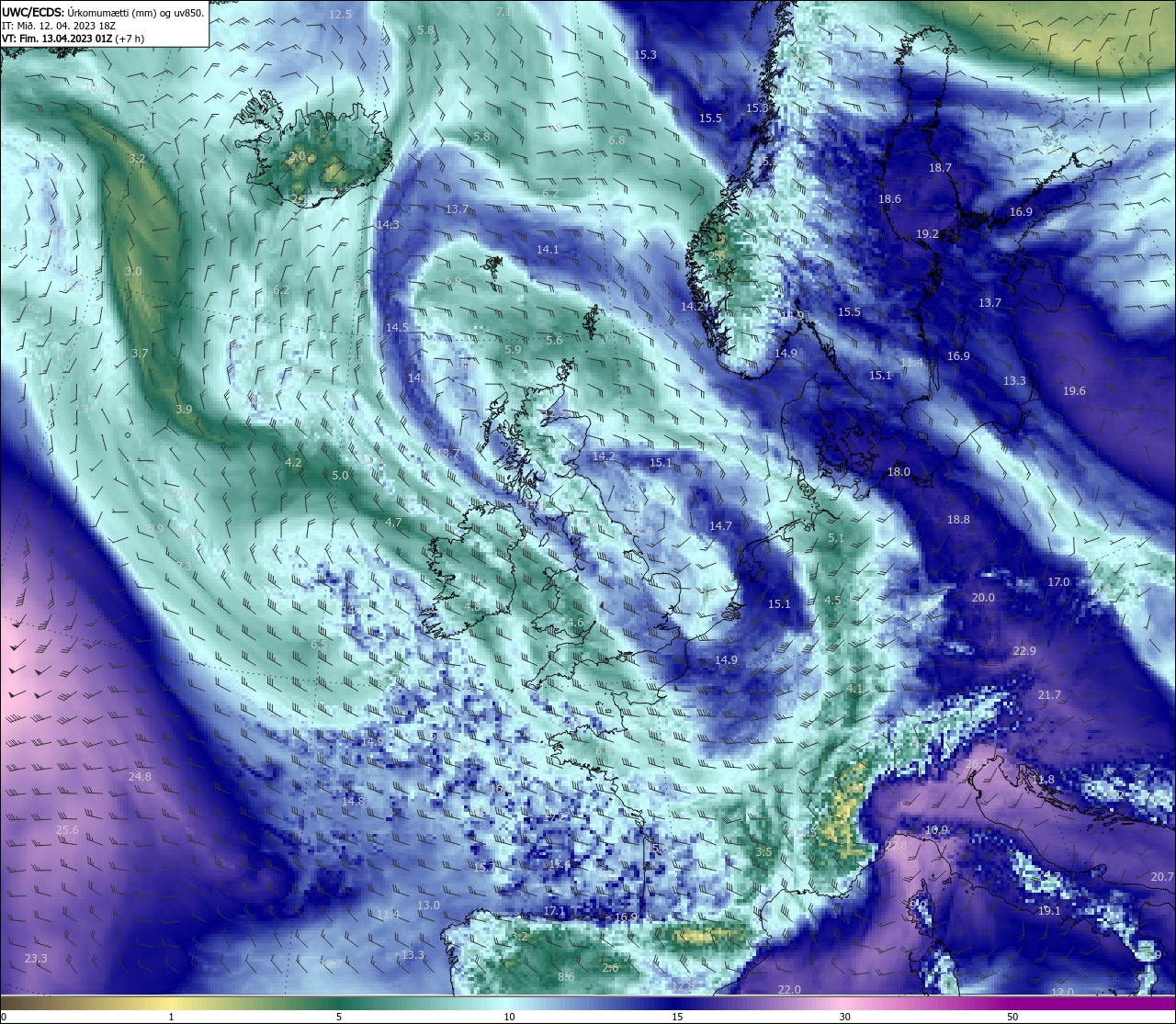Viewport: 1176px width, 1024px height.
Task: Click the 6.8 map value
Action: 616,141
